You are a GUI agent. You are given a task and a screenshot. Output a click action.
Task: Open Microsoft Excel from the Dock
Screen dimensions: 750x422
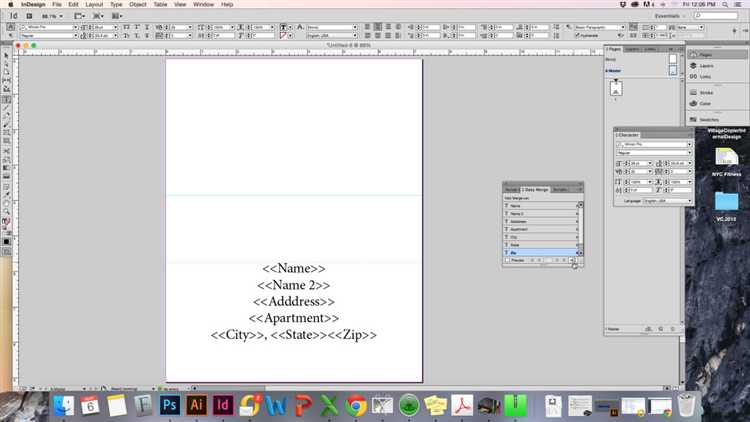pos(329,406)
